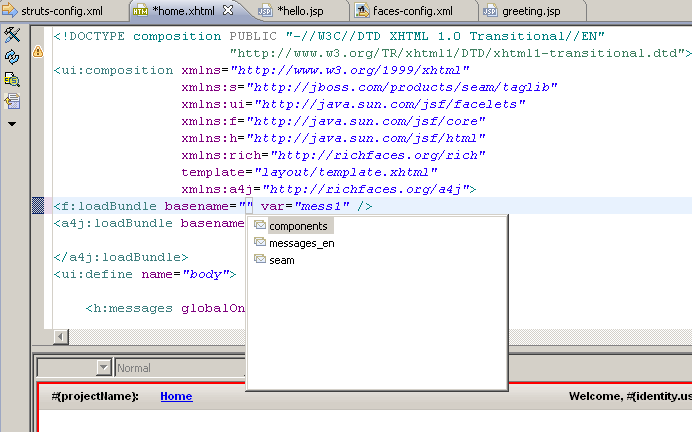Close the home.xhtml editor tab
692x432 pixels.
[227, 11]
